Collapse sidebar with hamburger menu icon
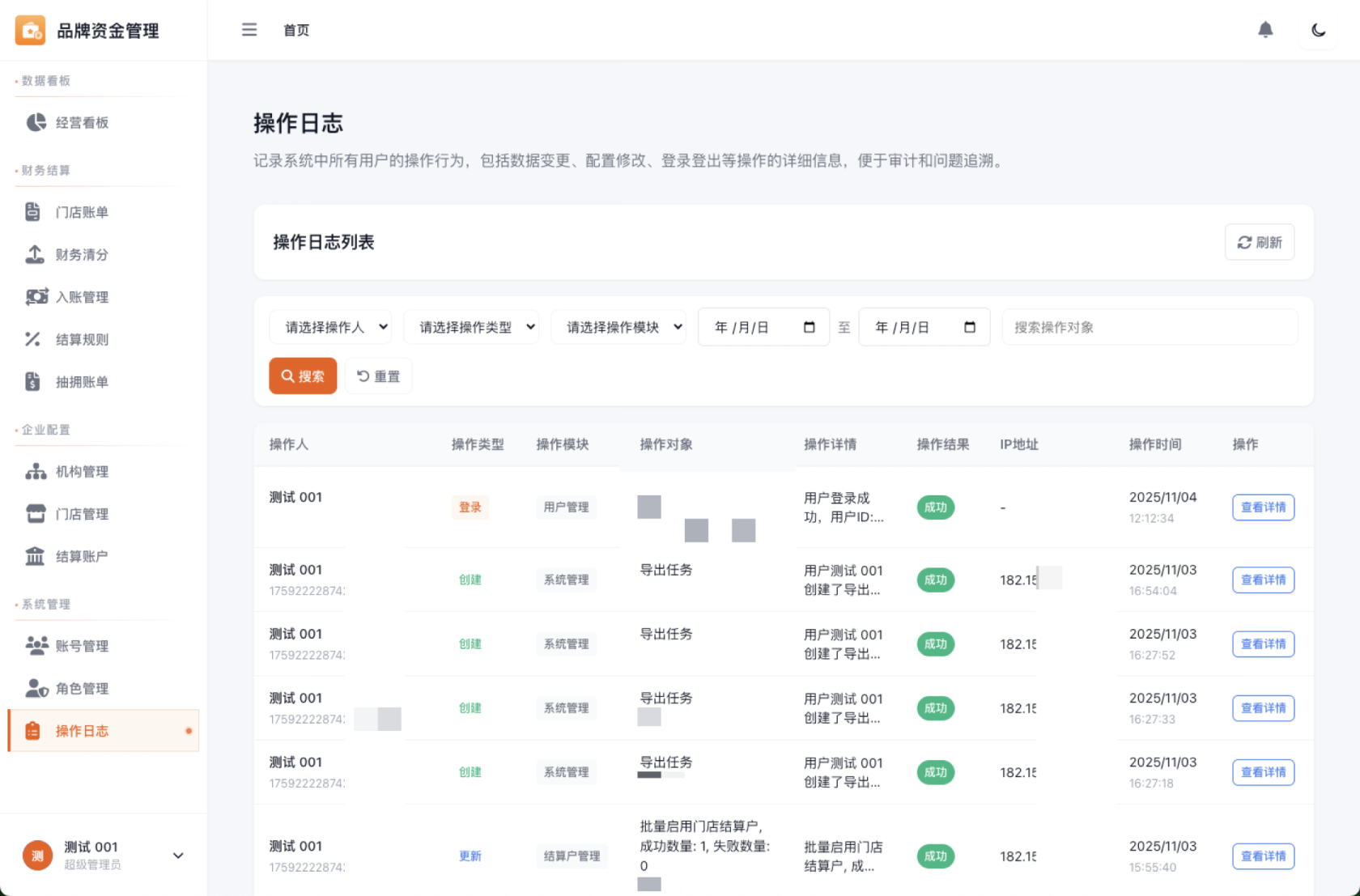The image size is (1360, 896). [x=249, y=30]
